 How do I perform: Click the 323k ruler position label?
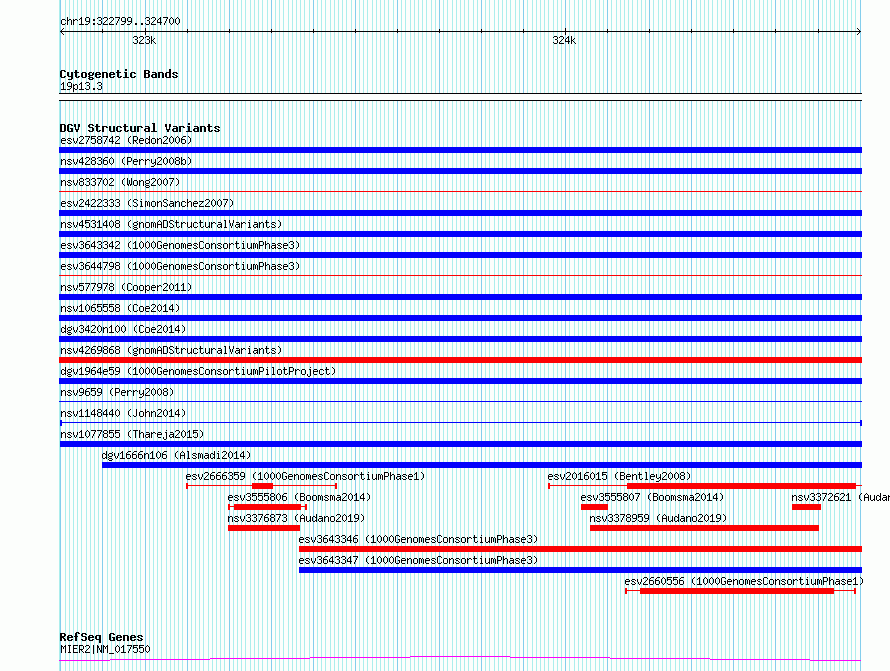coord(144,40)
